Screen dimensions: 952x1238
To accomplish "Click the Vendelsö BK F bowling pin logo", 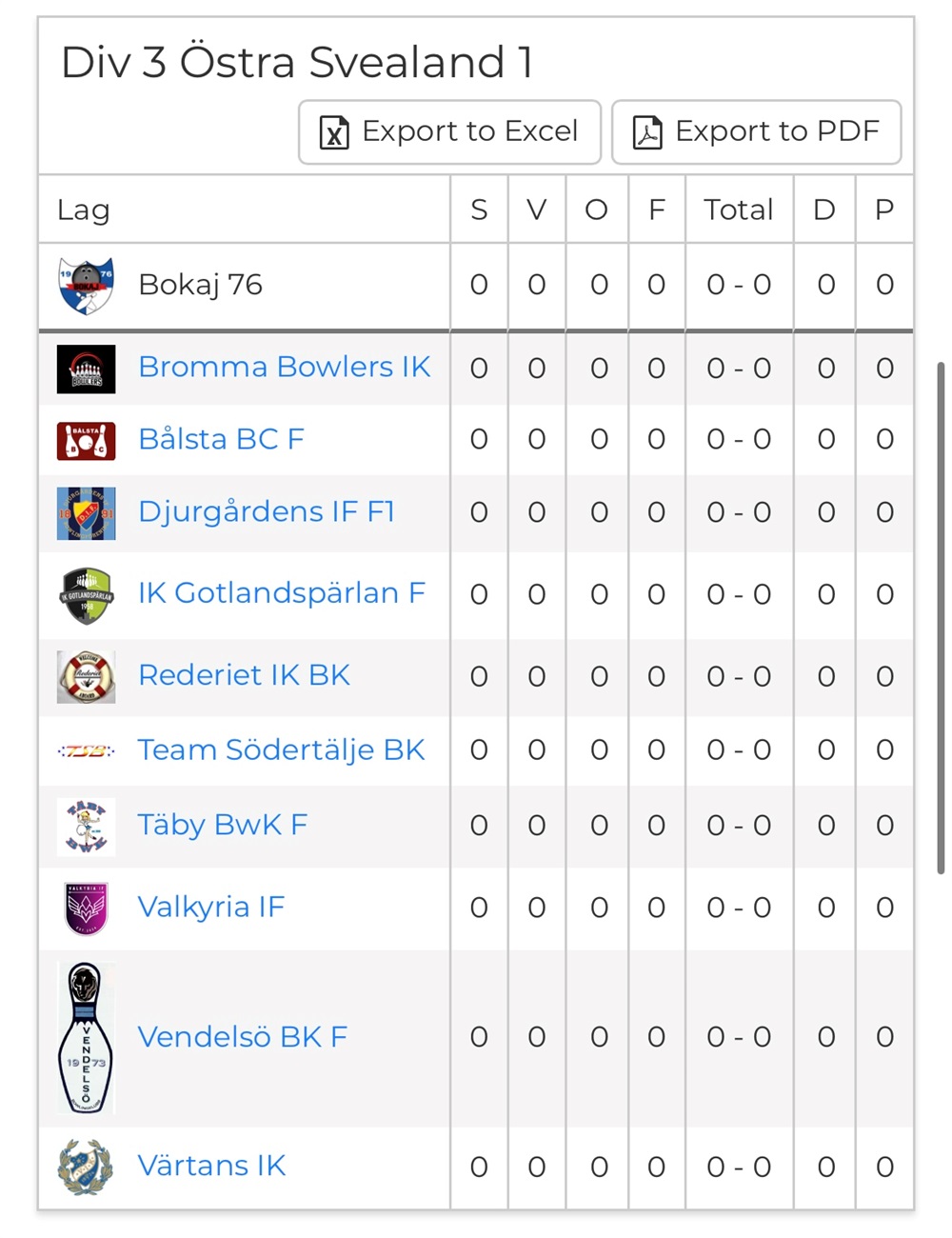I will tap(86, 1037).
